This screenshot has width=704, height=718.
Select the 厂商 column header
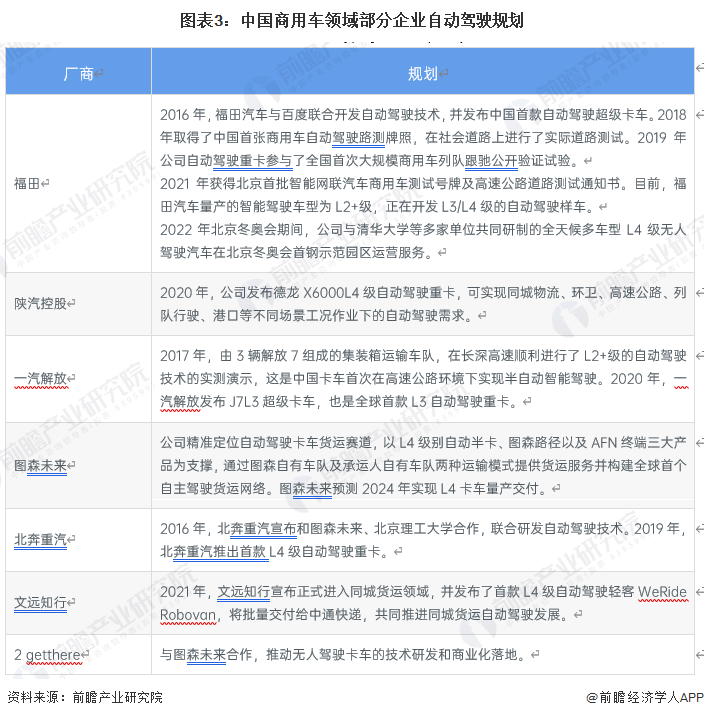[78, 71]
